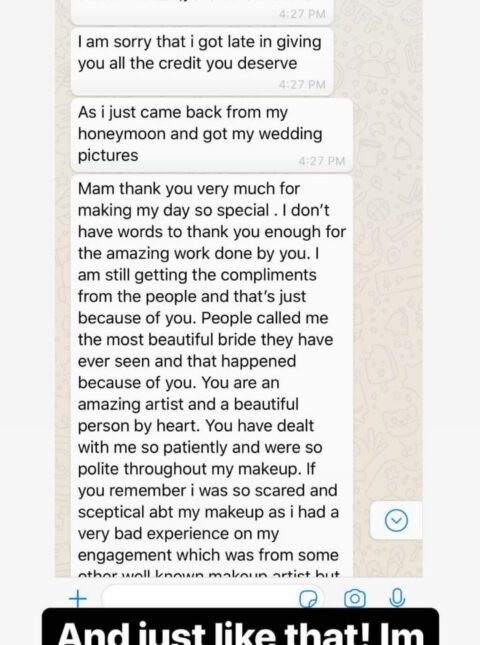Screen dimensions: 480x645
Task: Tap the chat wallpaper beside the messages
Action: tap(388, 288)
